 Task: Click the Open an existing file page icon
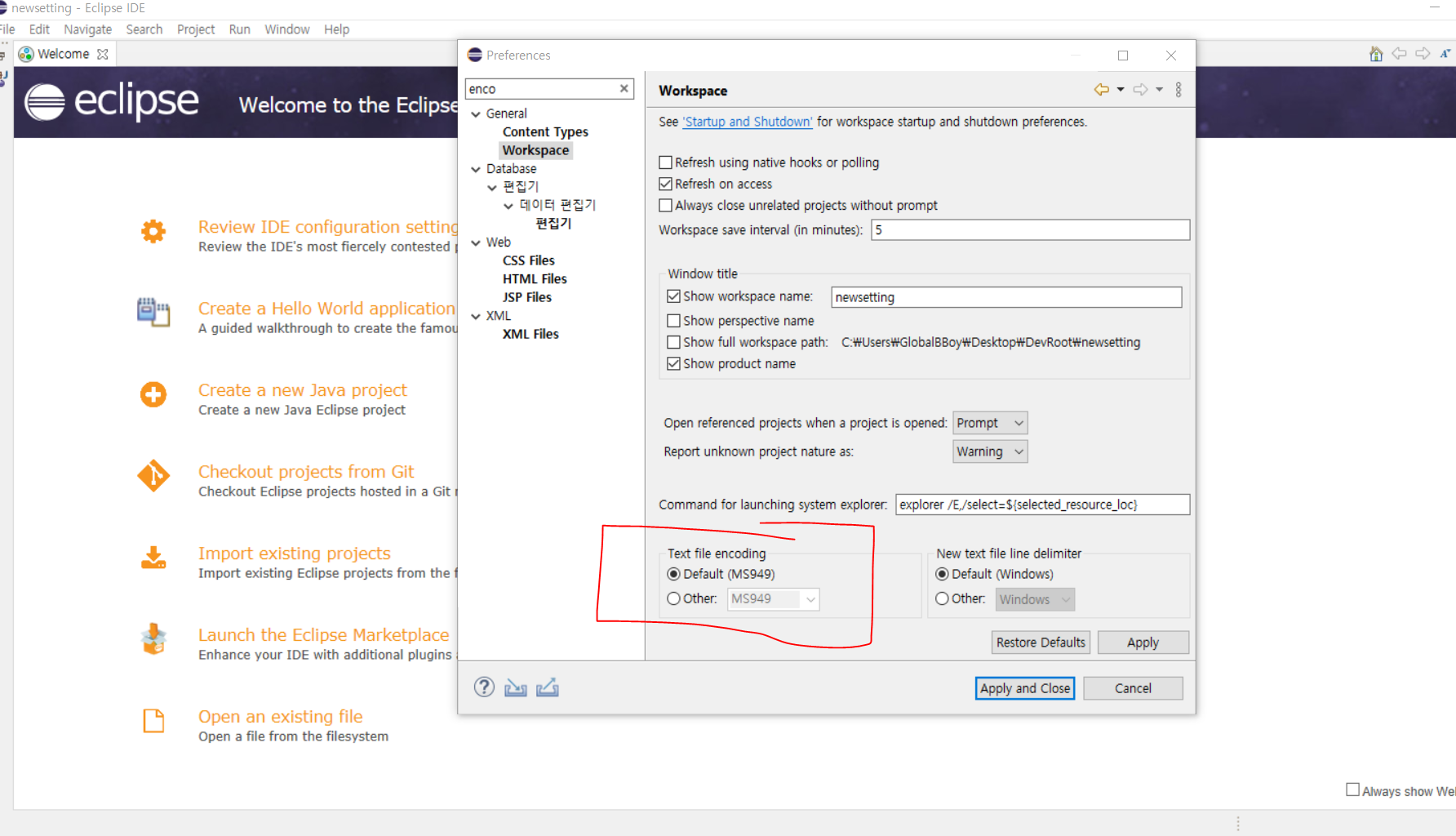coord(153,721)
